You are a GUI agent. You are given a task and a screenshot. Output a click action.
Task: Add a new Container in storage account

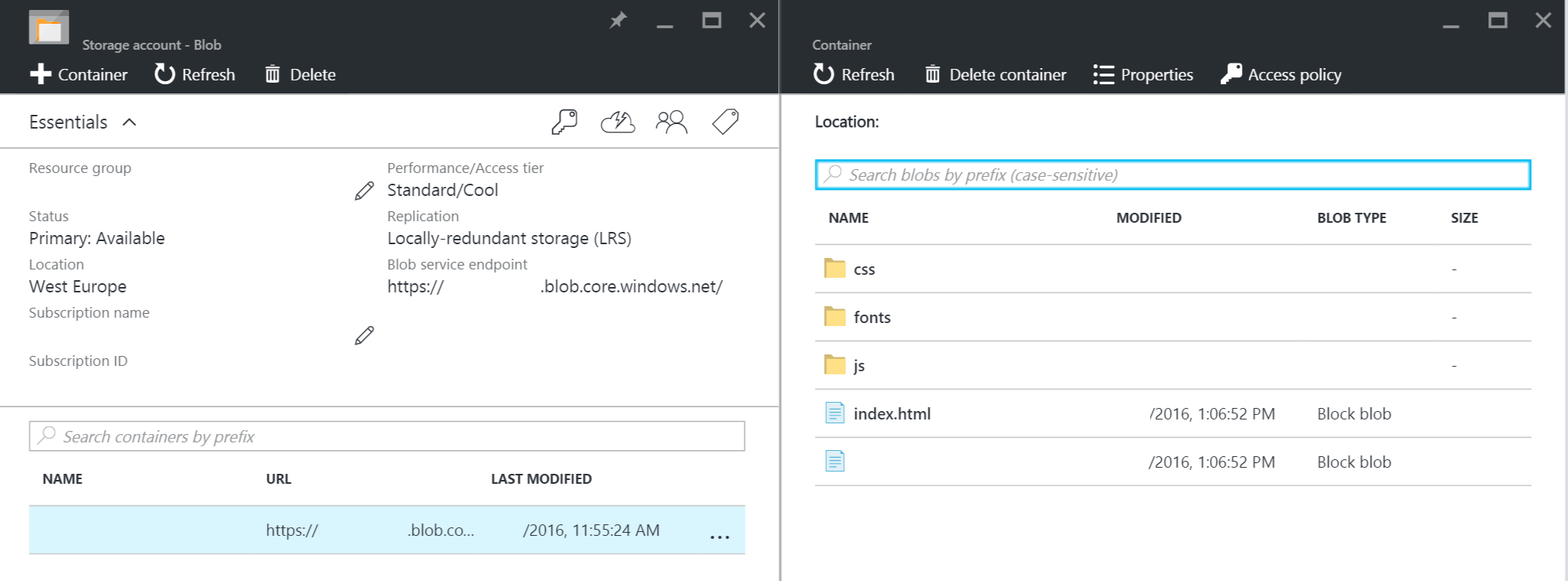[x=79, y=74]
